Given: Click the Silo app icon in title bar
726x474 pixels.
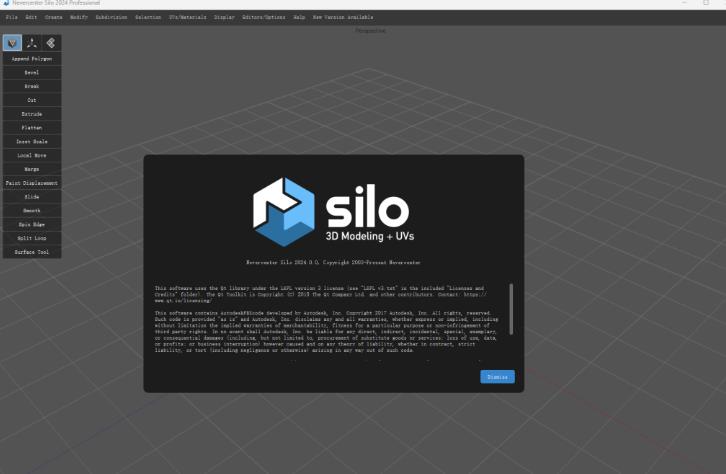Looking at the screenshot, I should (6, 3).
